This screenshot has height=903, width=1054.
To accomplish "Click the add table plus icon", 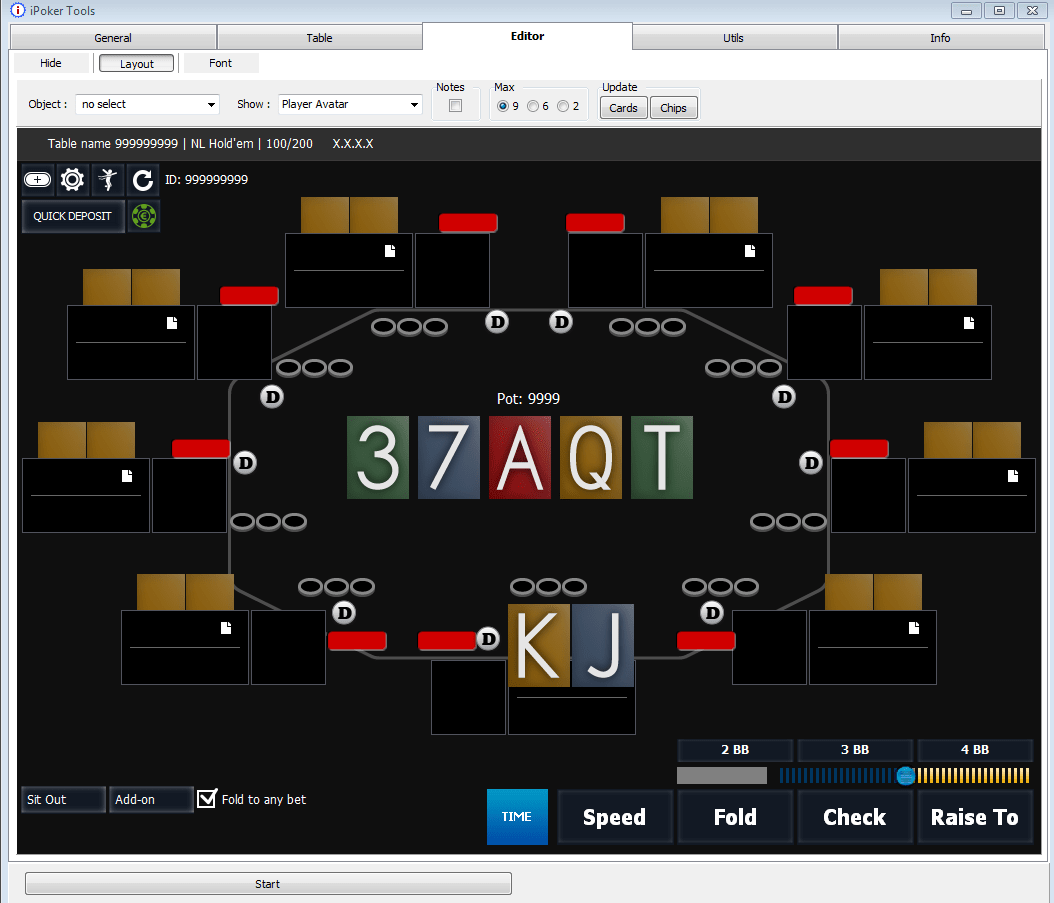I will coord(38,180).
